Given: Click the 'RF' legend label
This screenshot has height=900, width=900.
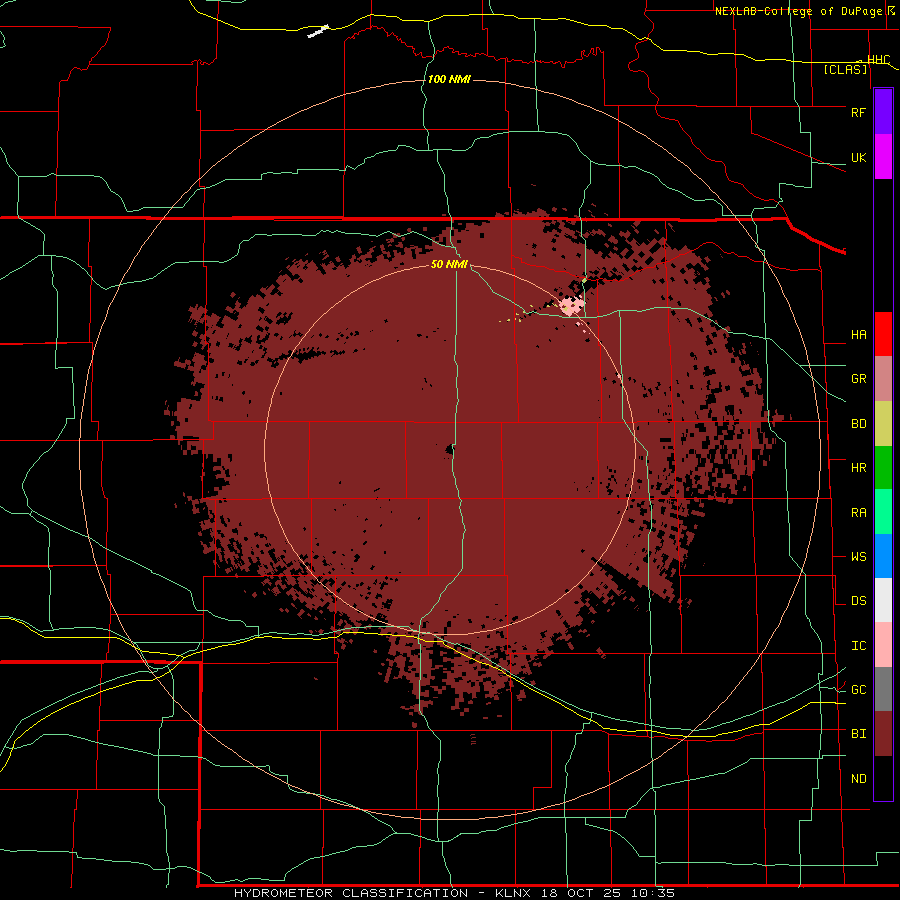Looking at the screenshot, I should [858, 112].
